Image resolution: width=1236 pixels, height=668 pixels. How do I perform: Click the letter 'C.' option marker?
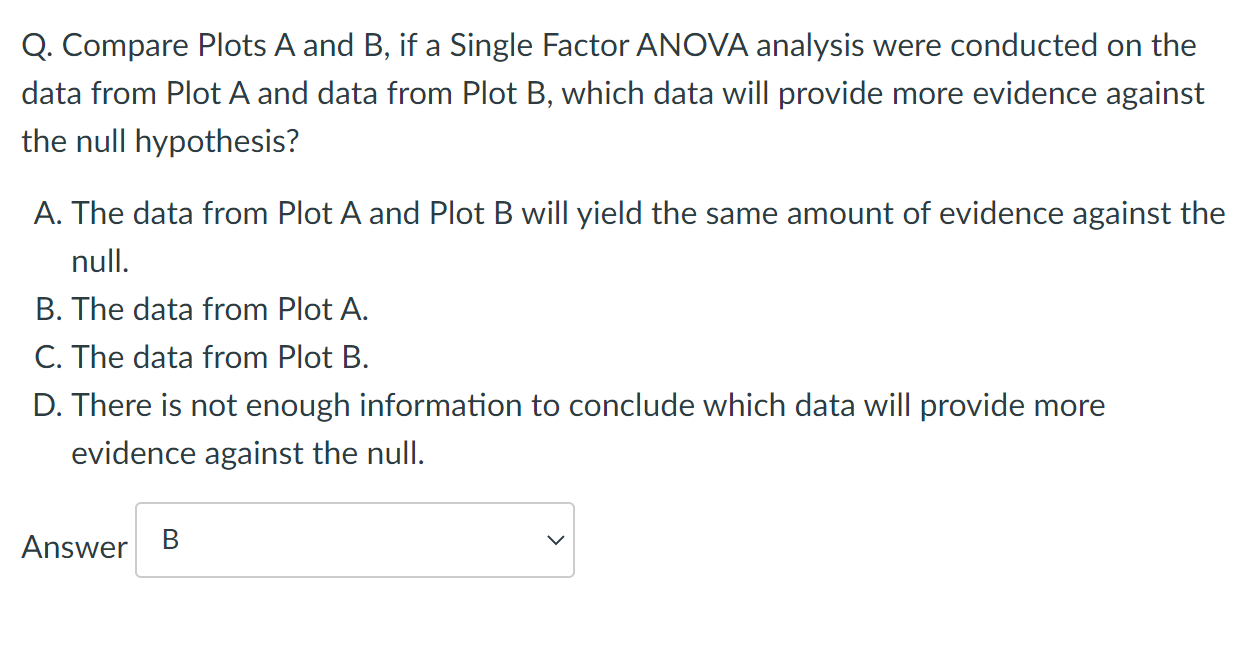pos(49,357)
